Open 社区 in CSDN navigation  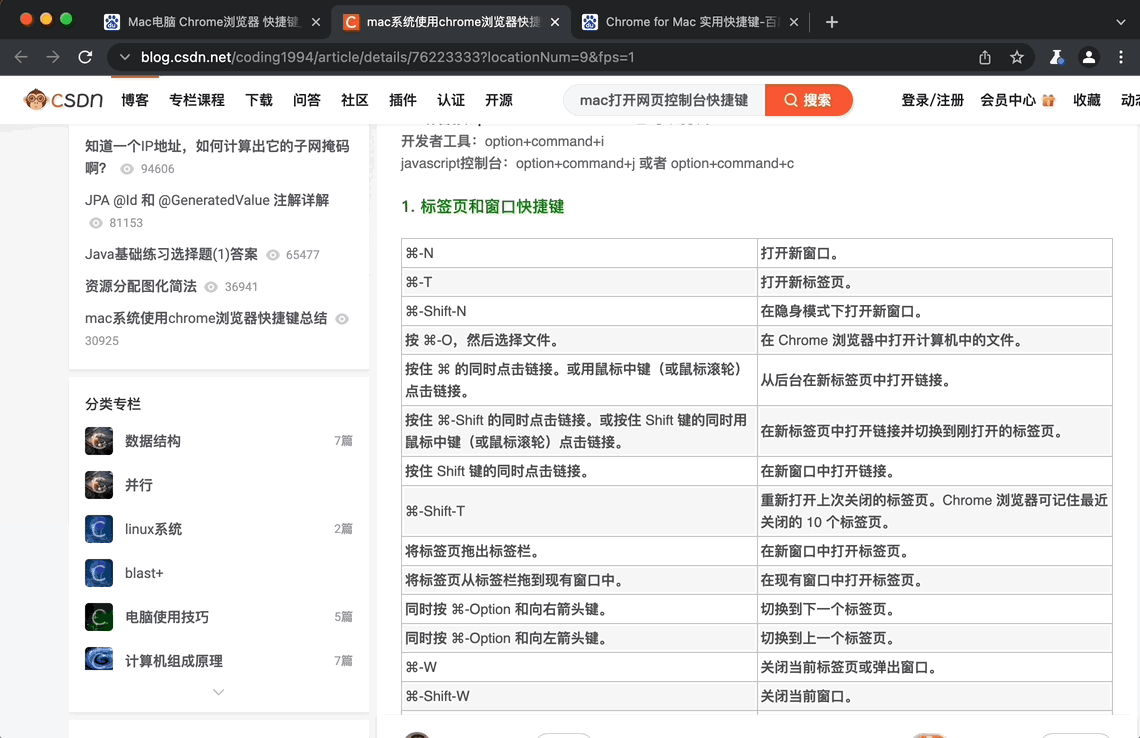[355, 100]
